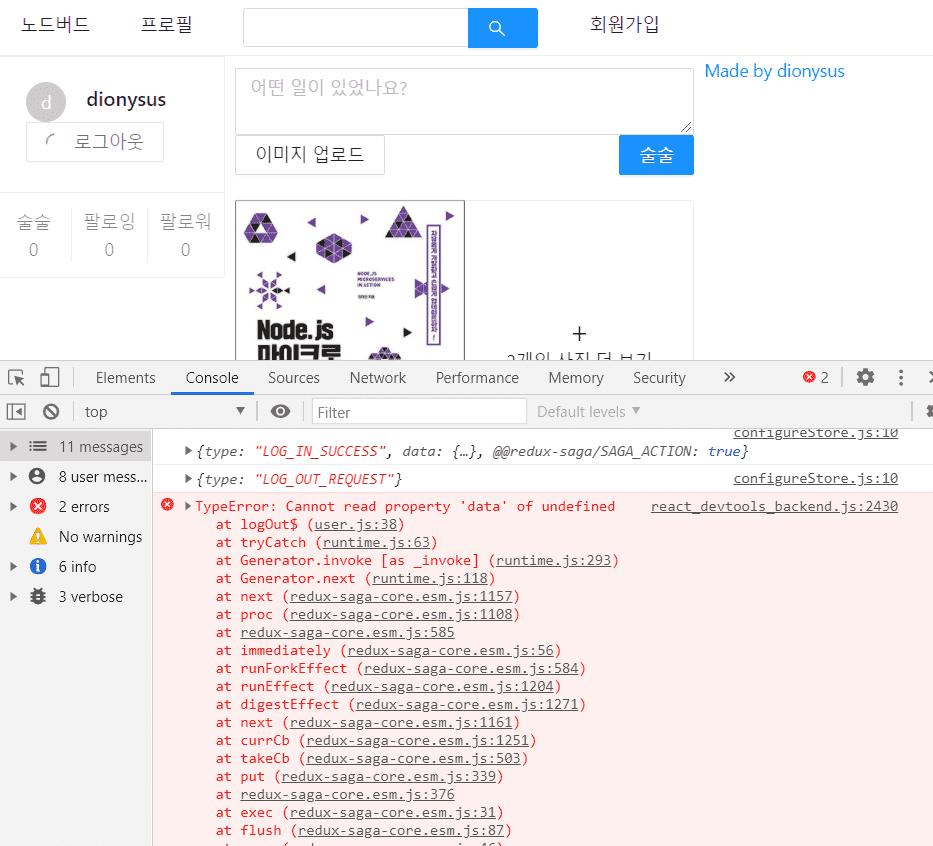Expand the 3 verbose group
The width and height of the screenshot is (933, 846).
pyautogui.click(x=13, y=596)
